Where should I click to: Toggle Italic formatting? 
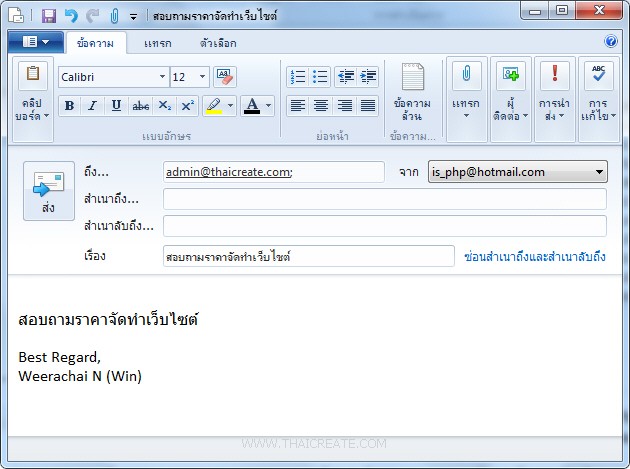pos(92,106)
